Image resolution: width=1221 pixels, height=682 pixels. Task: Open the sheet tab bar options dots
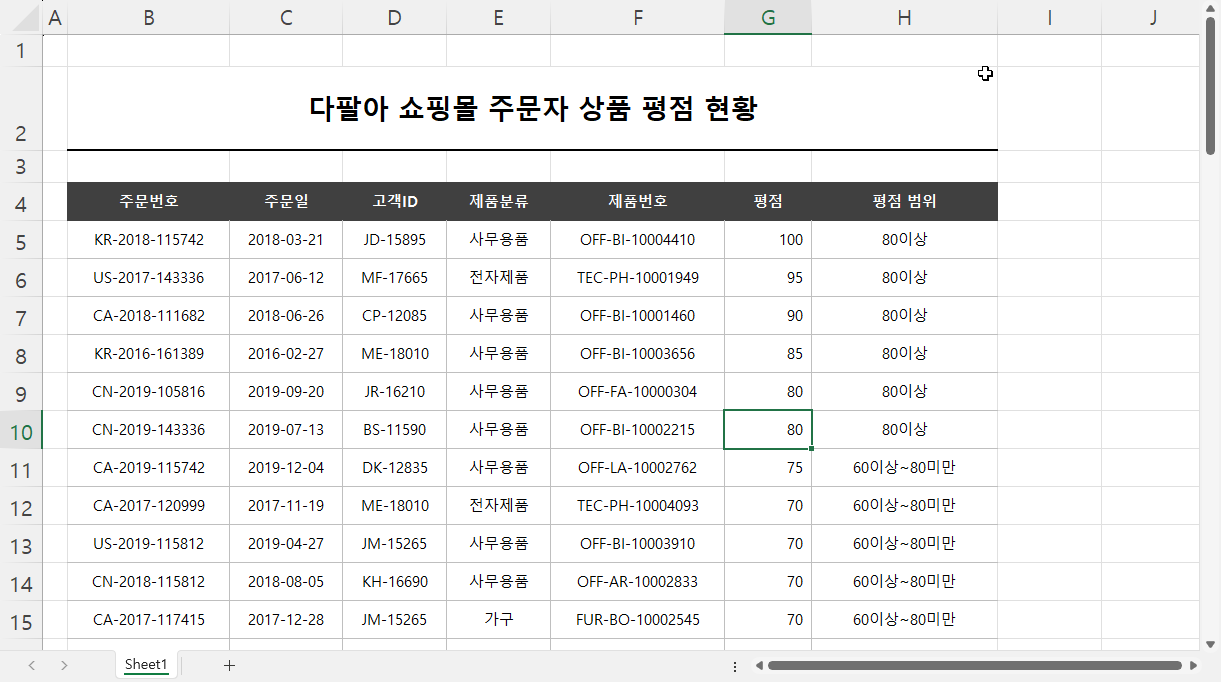[x=735, y=666]
